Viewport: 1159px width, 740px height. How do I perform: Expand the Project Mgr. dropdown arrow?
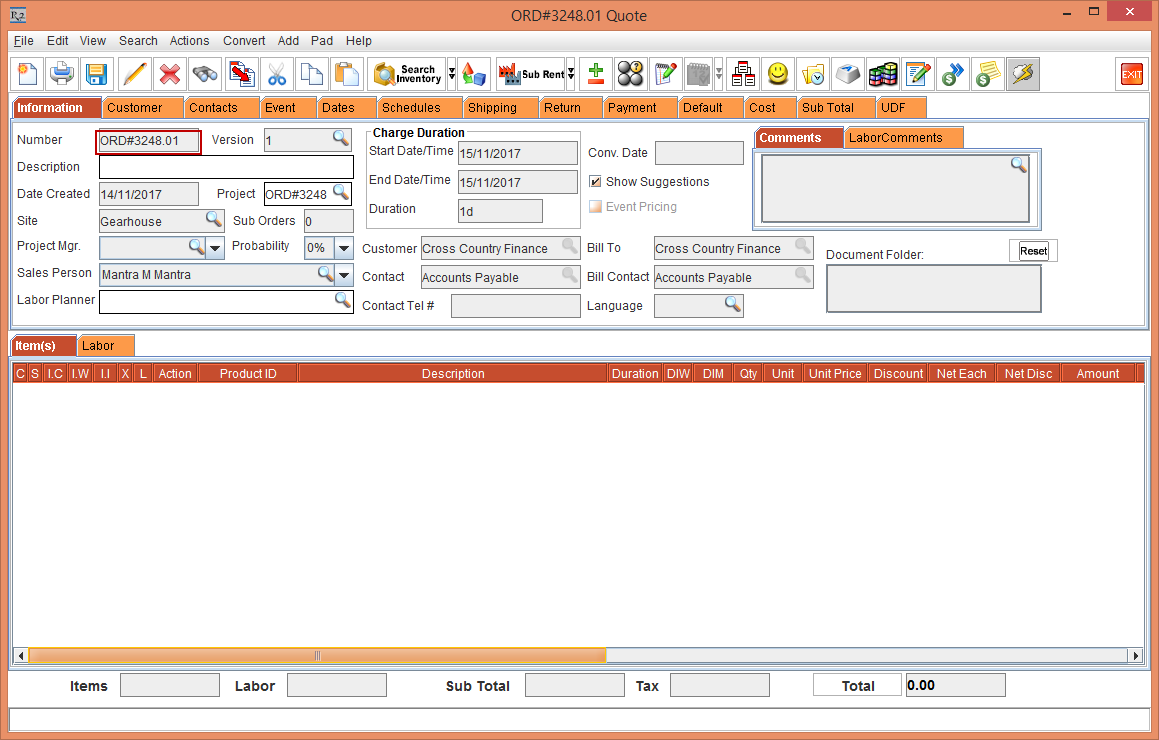[215, 248]
